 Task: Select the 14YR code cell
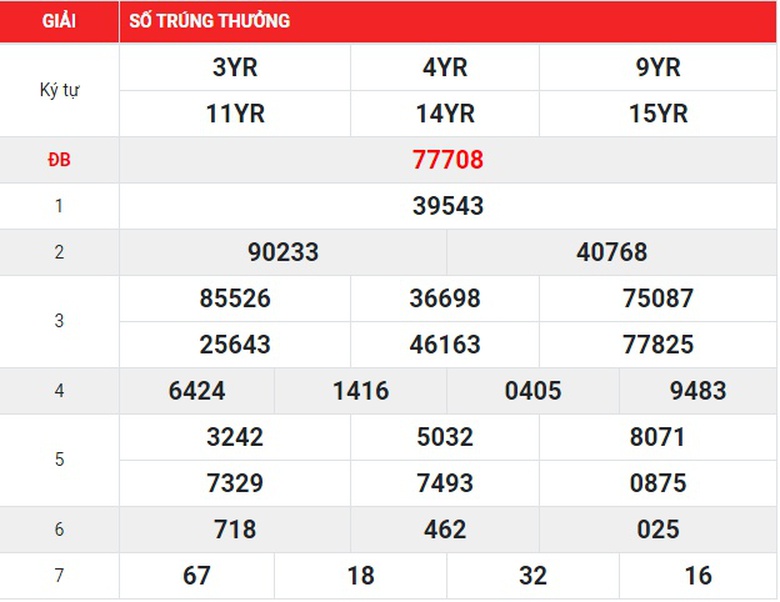(x=445, y=114)
